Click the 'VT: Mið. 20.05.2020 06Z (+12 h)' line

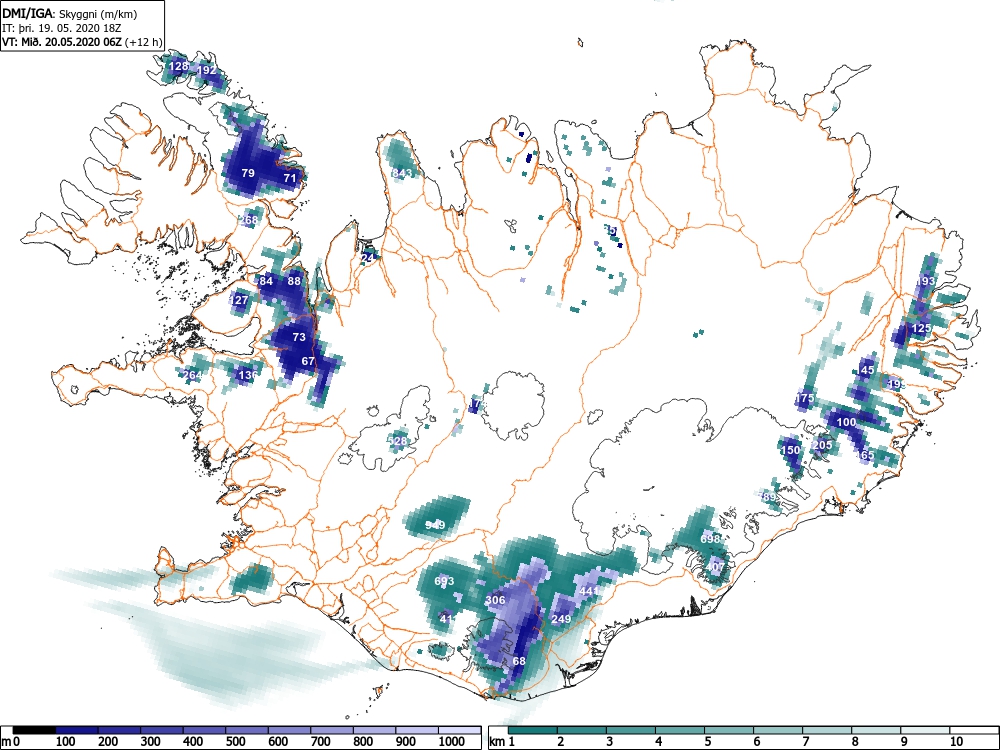(x=82, y=42)
